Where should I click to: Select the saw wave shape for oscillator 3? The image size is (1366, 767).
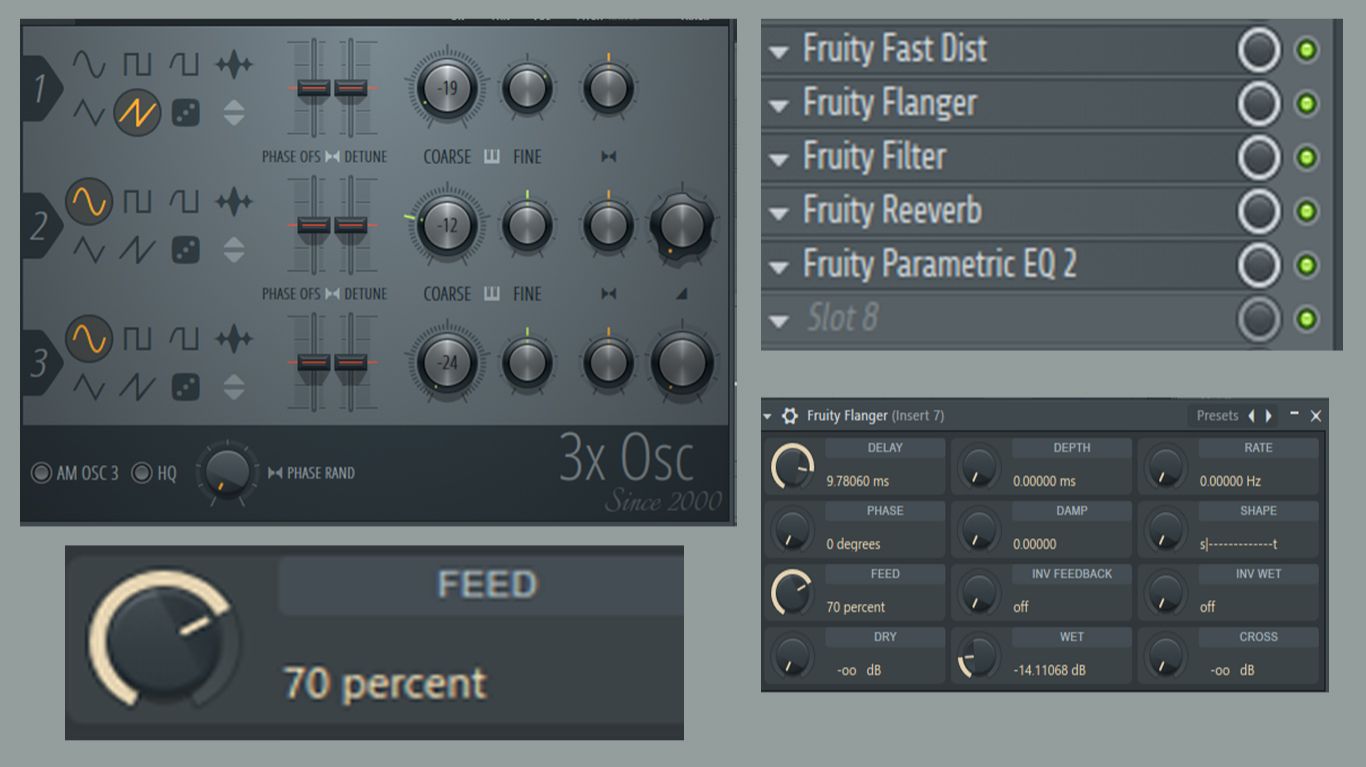coord(137,387)
